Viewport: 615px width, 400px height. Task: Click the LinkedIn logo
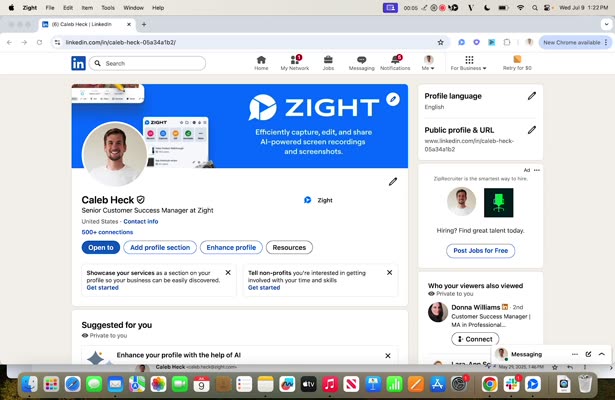click(x=78, y=63)
